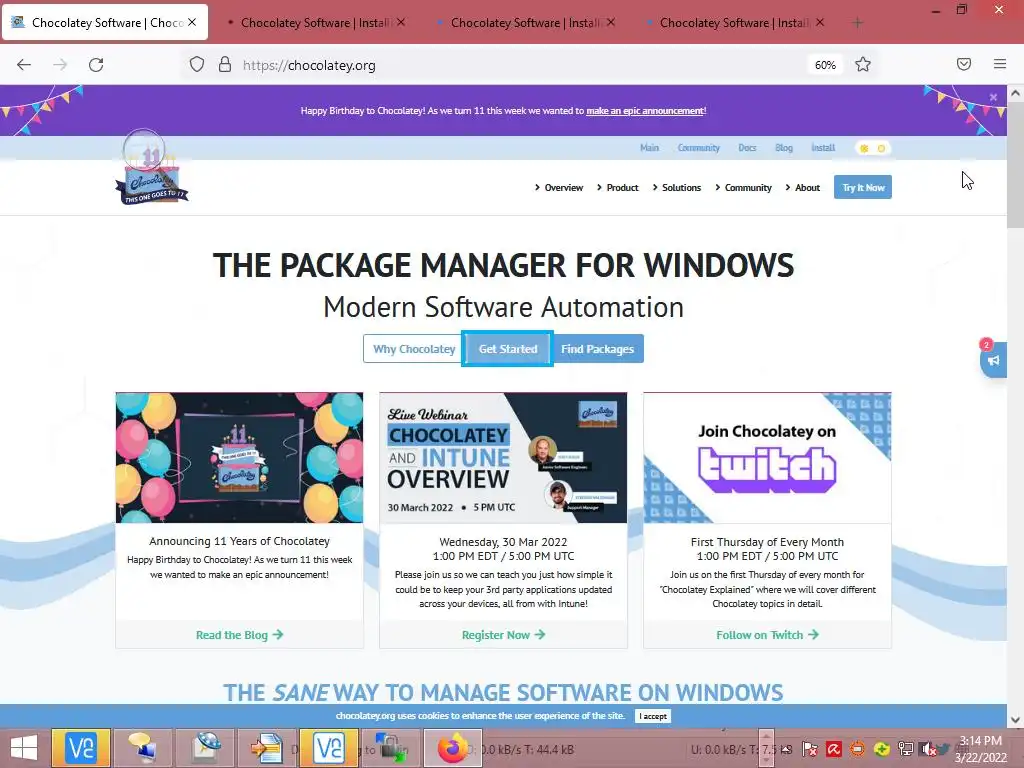Image resolution: width=1024 pixels, height=768 pixels.
Task: Click the Get Started button
Action: point(507,349)
